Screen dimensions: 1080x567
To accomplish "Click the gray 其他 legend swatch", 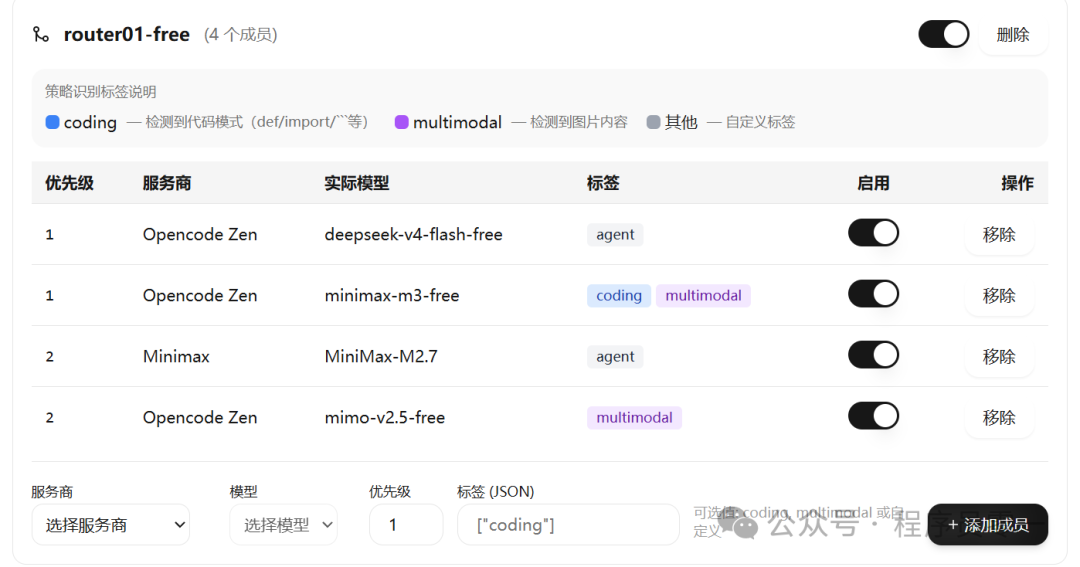I will pos(654,122).
